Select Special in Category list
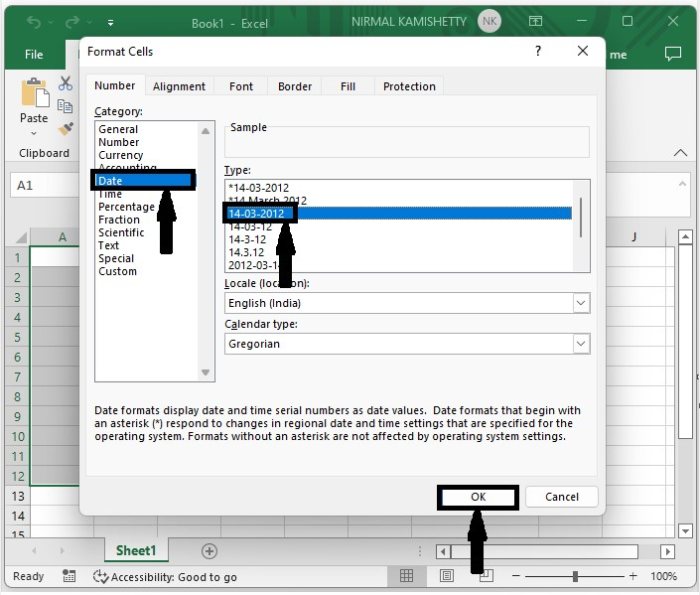Viewport: 700px width, 595px height. [x=116, y=258]
